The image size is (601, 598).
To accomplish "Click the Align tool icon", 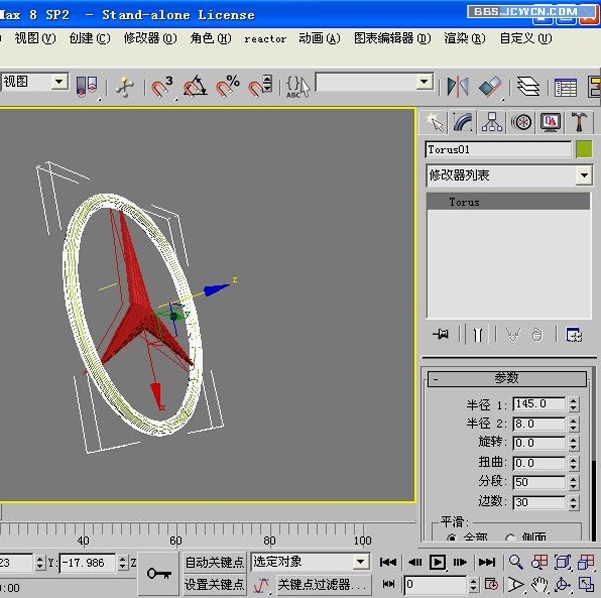I will [x=491, y=87].
